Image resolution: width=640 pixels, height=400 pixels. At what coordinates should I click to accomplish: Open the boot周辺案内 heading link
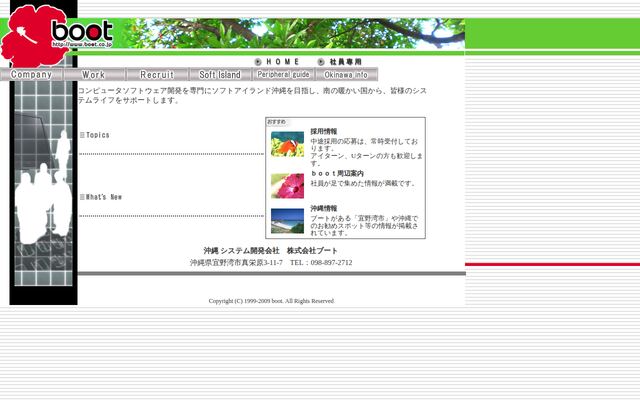(337, 173)
